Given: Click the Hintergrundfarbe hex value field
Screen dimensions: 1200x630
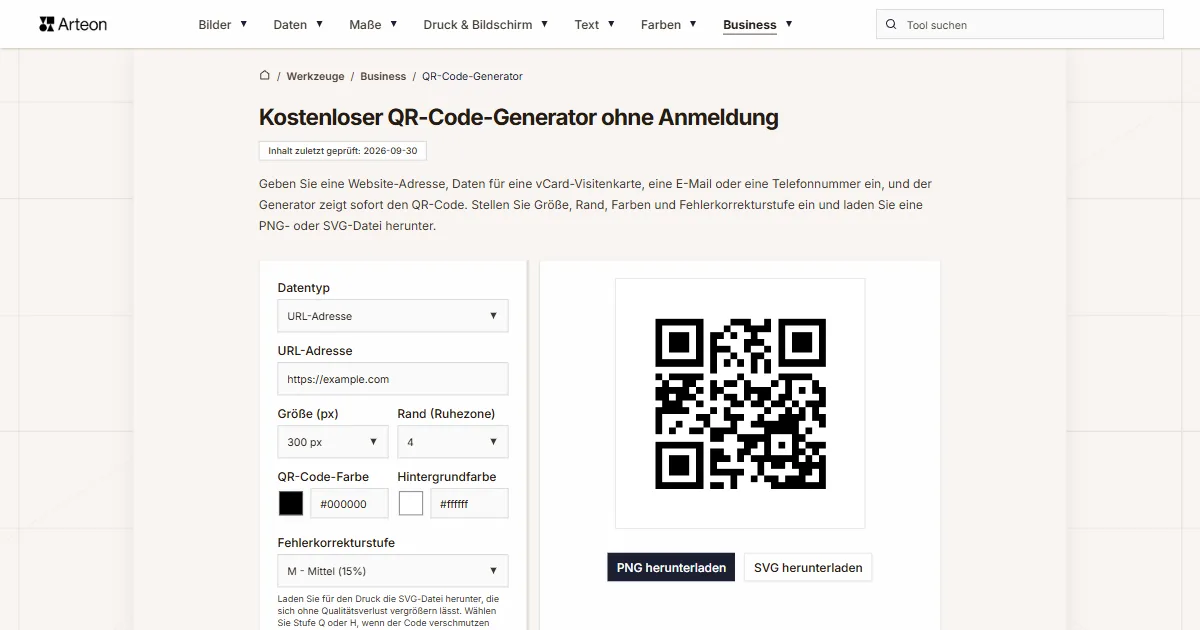Looking at the screenshot, I should (x=469, y=504).
